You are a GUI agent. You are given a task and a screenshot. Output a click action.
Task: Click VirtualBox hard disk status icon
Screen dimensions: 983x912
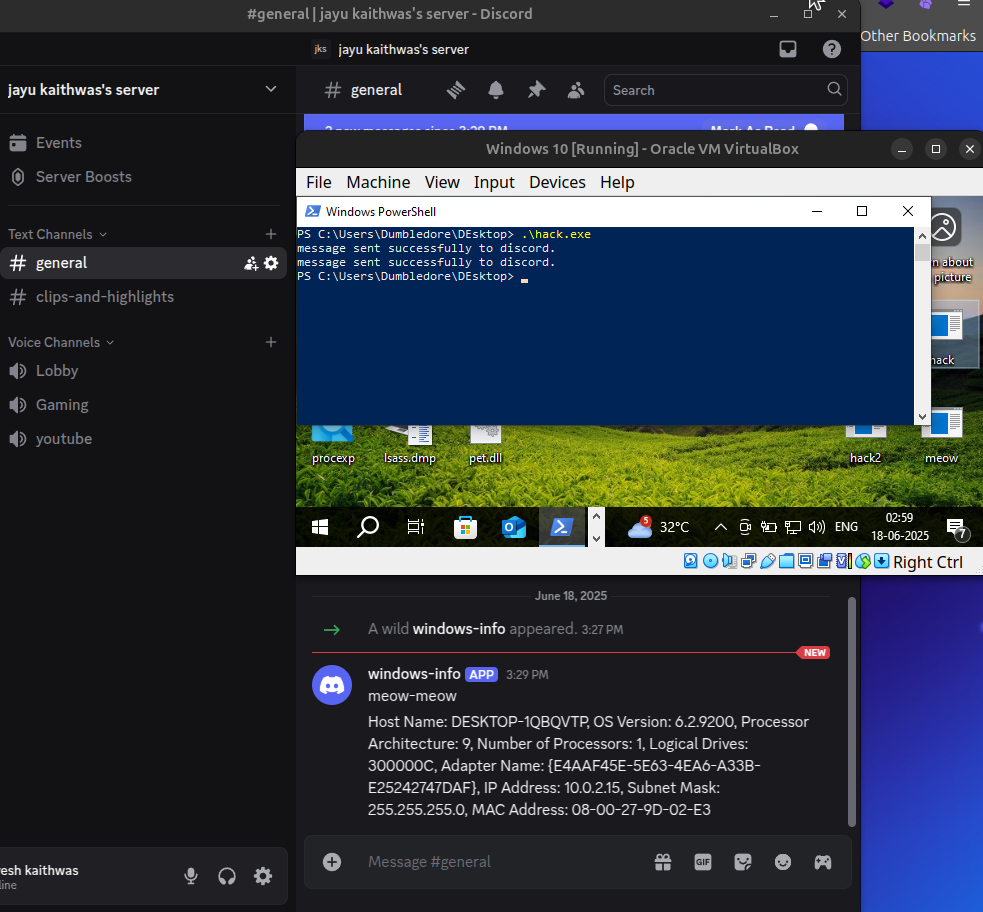691,561
